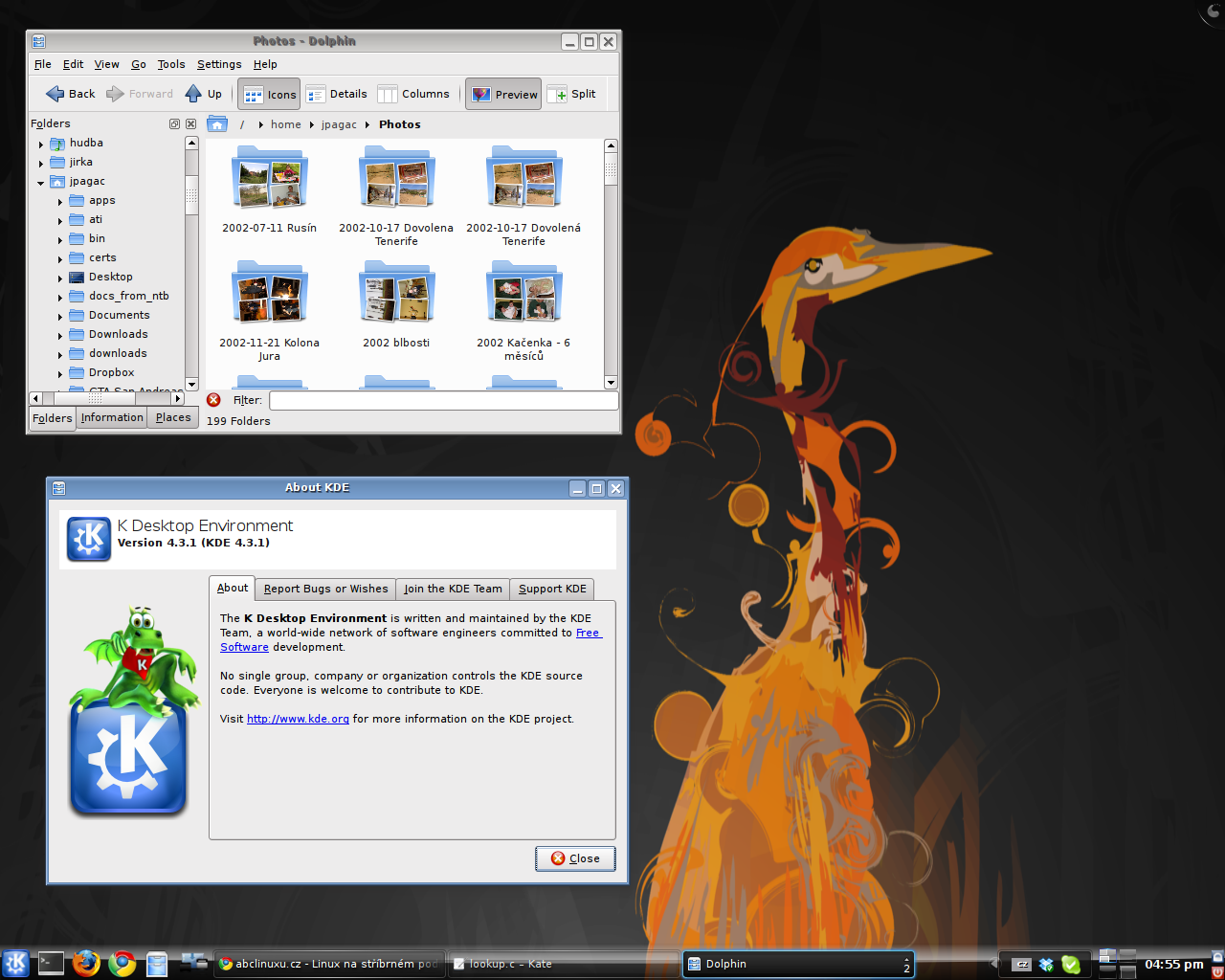The width and height of the screenshot is (1225, 980).
Task: Click the Dolphin taskbar group entry
Action: click(799, 964)
